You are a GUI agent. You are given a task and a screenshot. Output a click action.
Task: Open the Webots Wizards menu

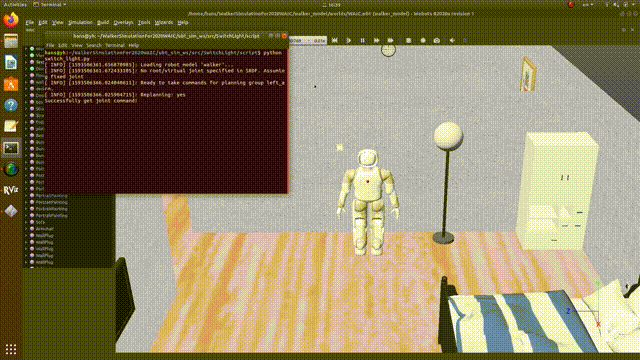point(164,22)
